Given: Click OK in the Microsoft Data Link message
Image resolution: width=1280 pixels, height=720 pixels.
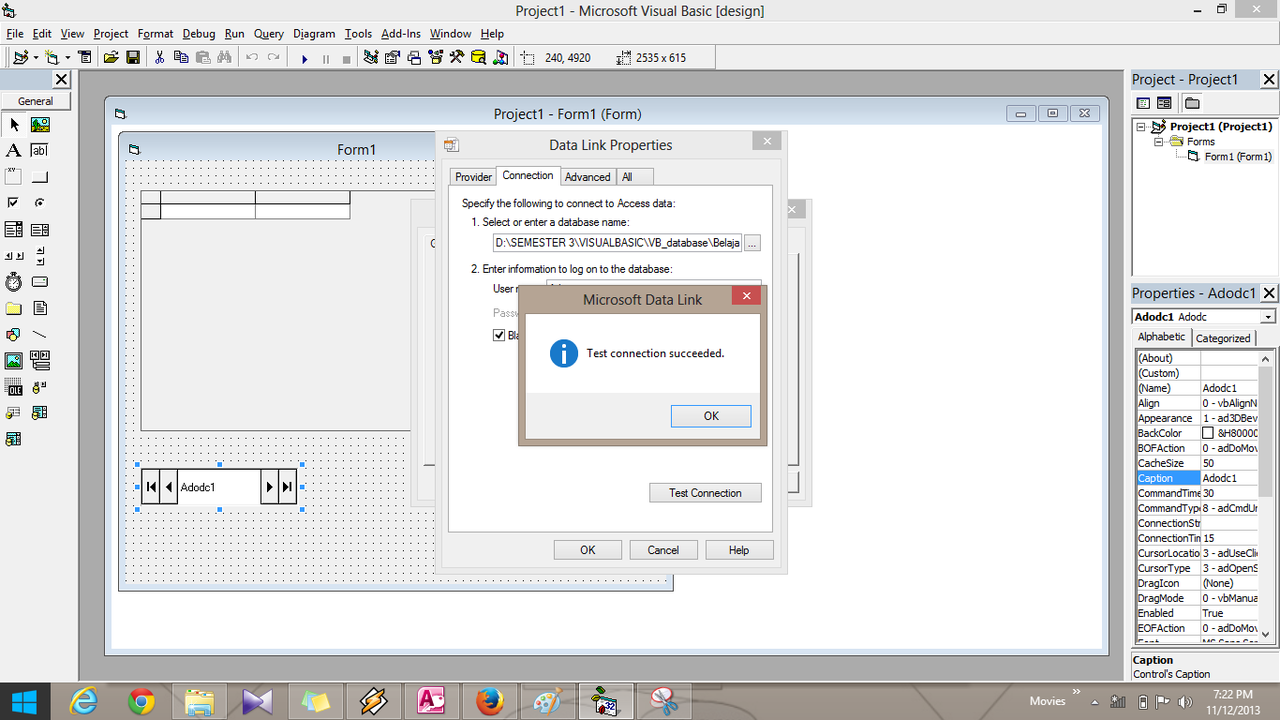Looking at the screenshot, I should (x=711, y=416).
